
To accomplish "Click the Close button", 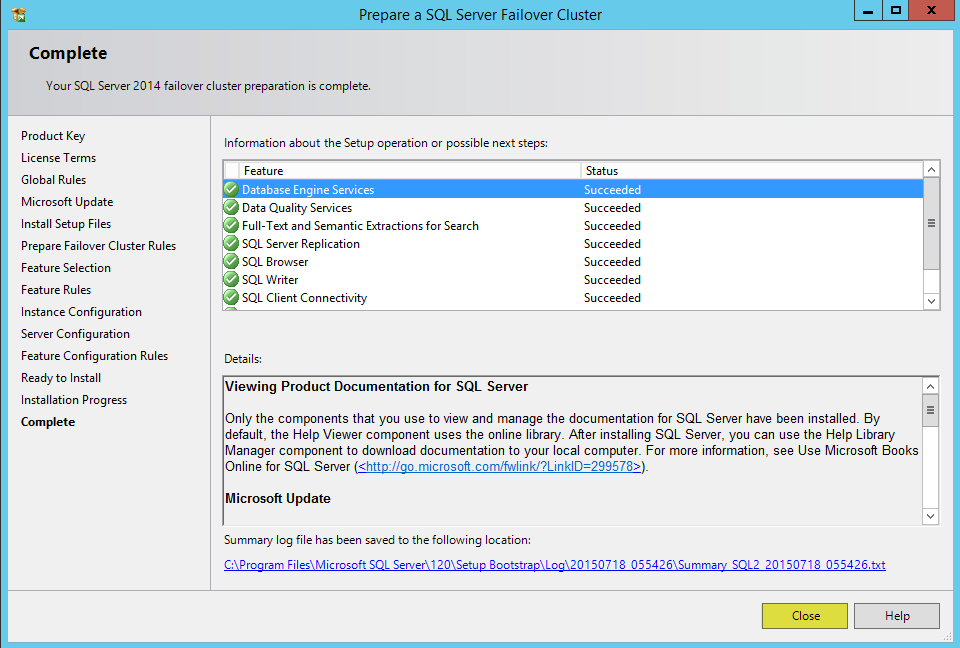I will [804, 616].
